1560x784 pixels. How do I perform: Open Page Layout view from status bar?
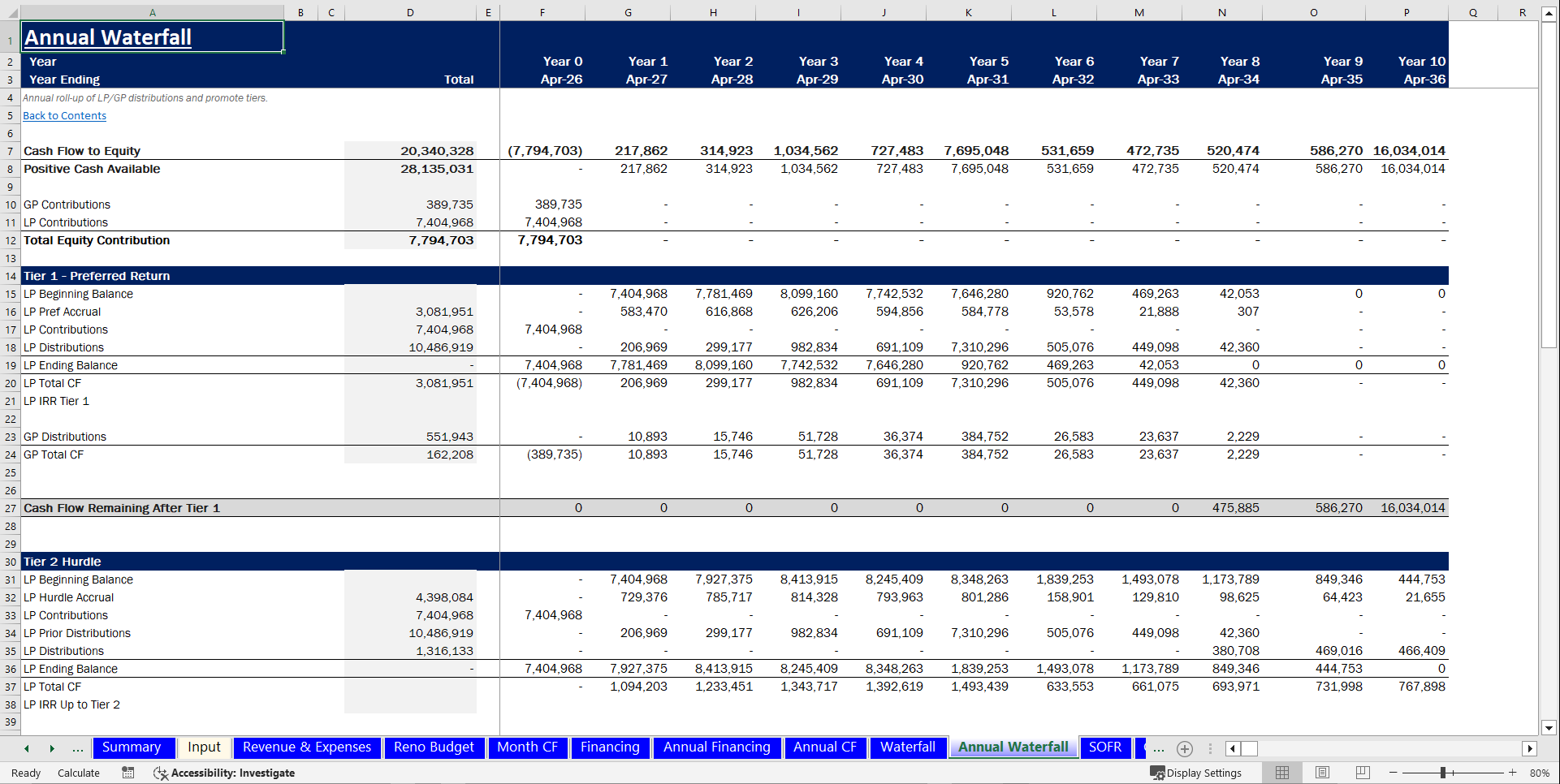(1322, 773)
